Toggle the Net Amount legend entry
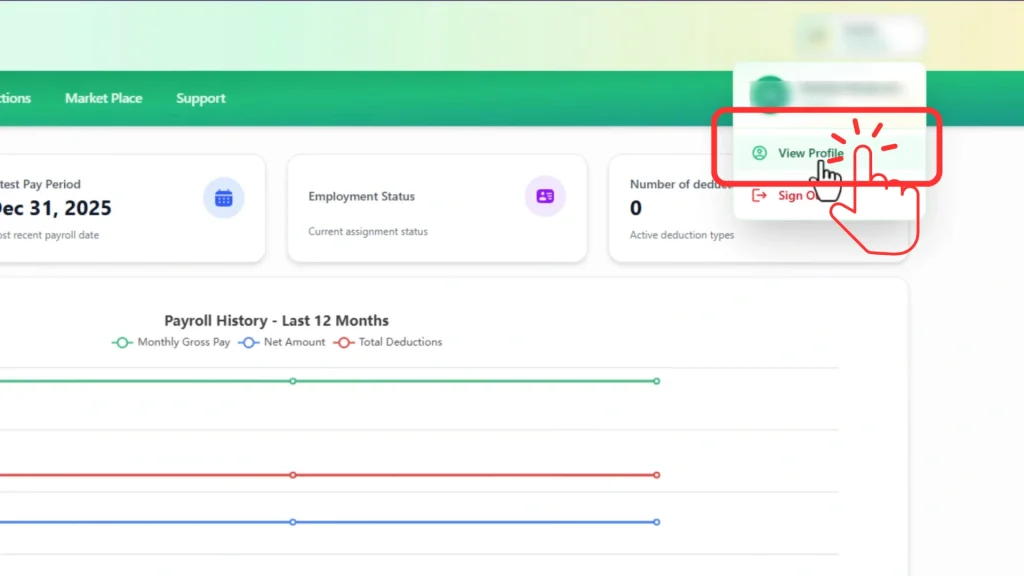This screenshot has width=1024, height=576. [282, 342]
